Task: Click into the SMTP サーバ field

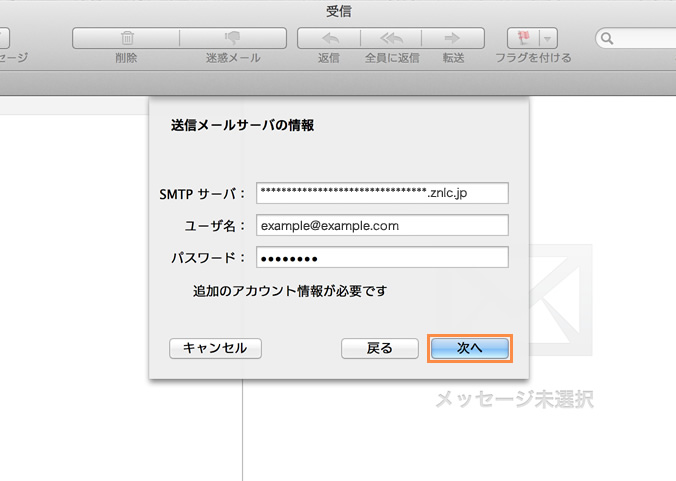Action: pos(382,193)
